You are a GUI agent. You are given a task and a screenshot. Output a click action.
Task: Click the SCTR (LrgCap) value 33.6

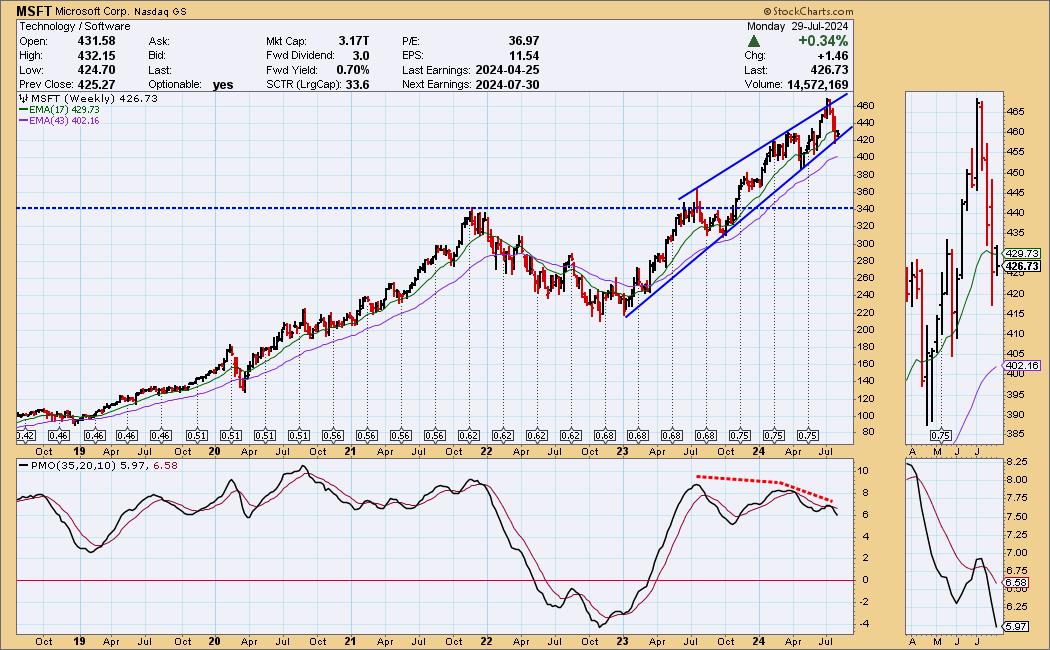[358, 84]
